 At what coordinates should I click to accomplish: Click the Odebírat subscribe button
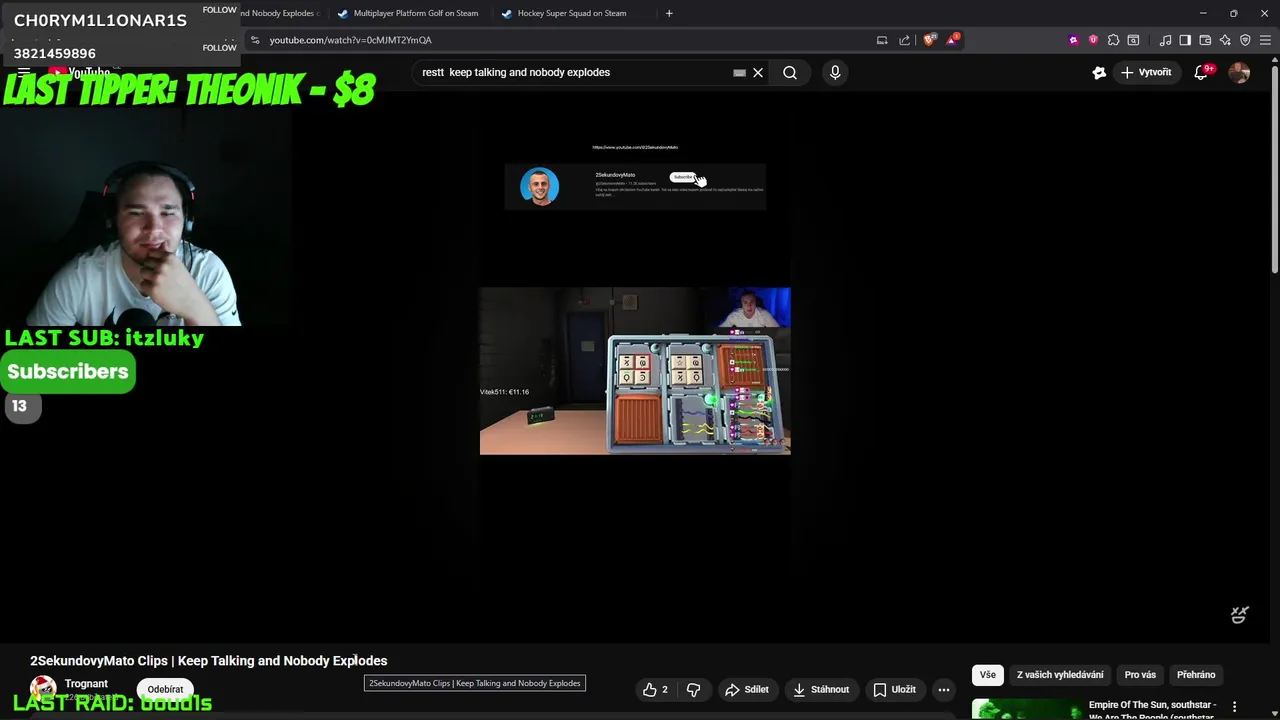point(165,689)
